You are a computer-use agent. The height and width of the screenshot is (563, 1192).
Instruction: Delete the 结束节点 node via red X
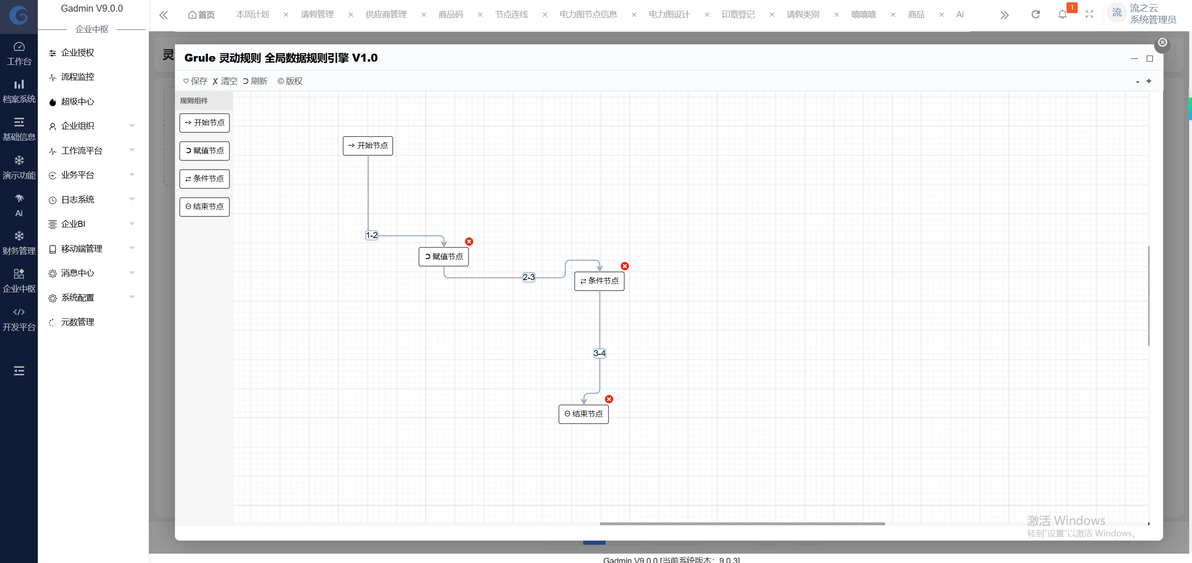(x=609, y=399)
